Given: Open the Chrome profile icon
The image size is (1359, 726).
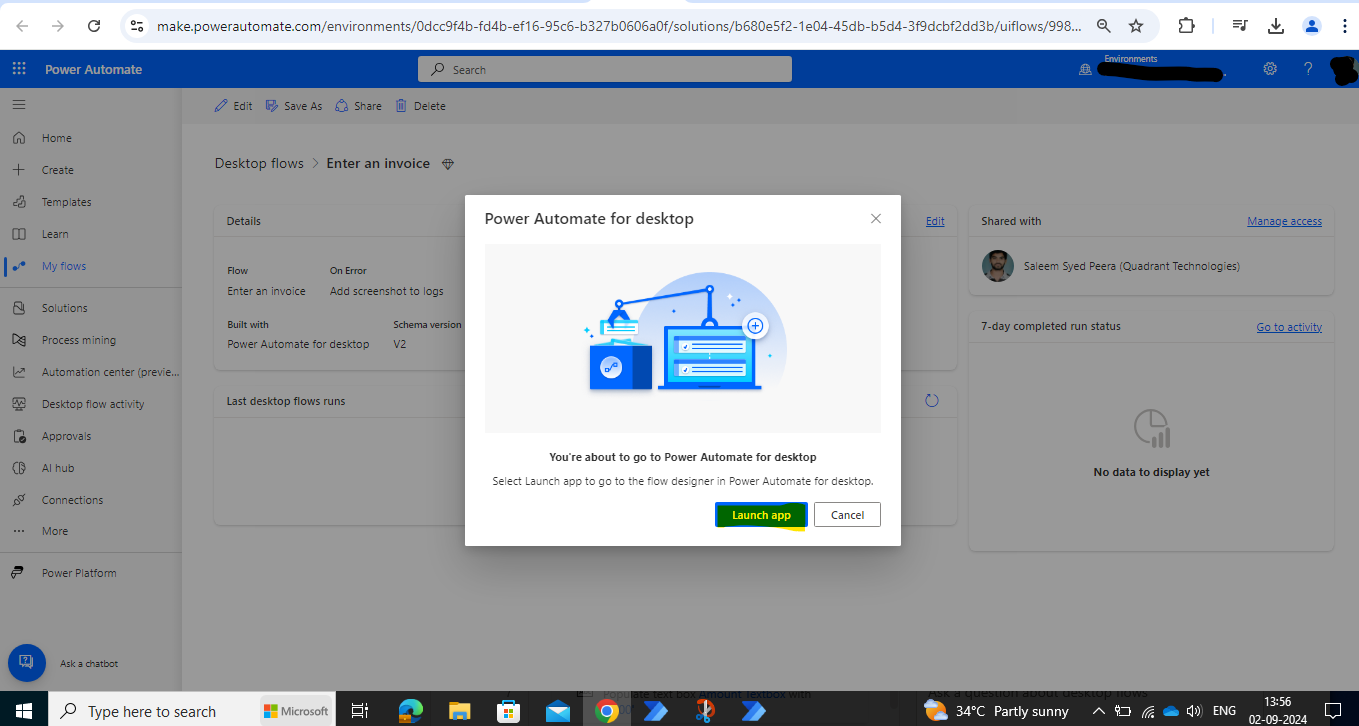Looking at the screenshot, I should (x=1311, y=26).
